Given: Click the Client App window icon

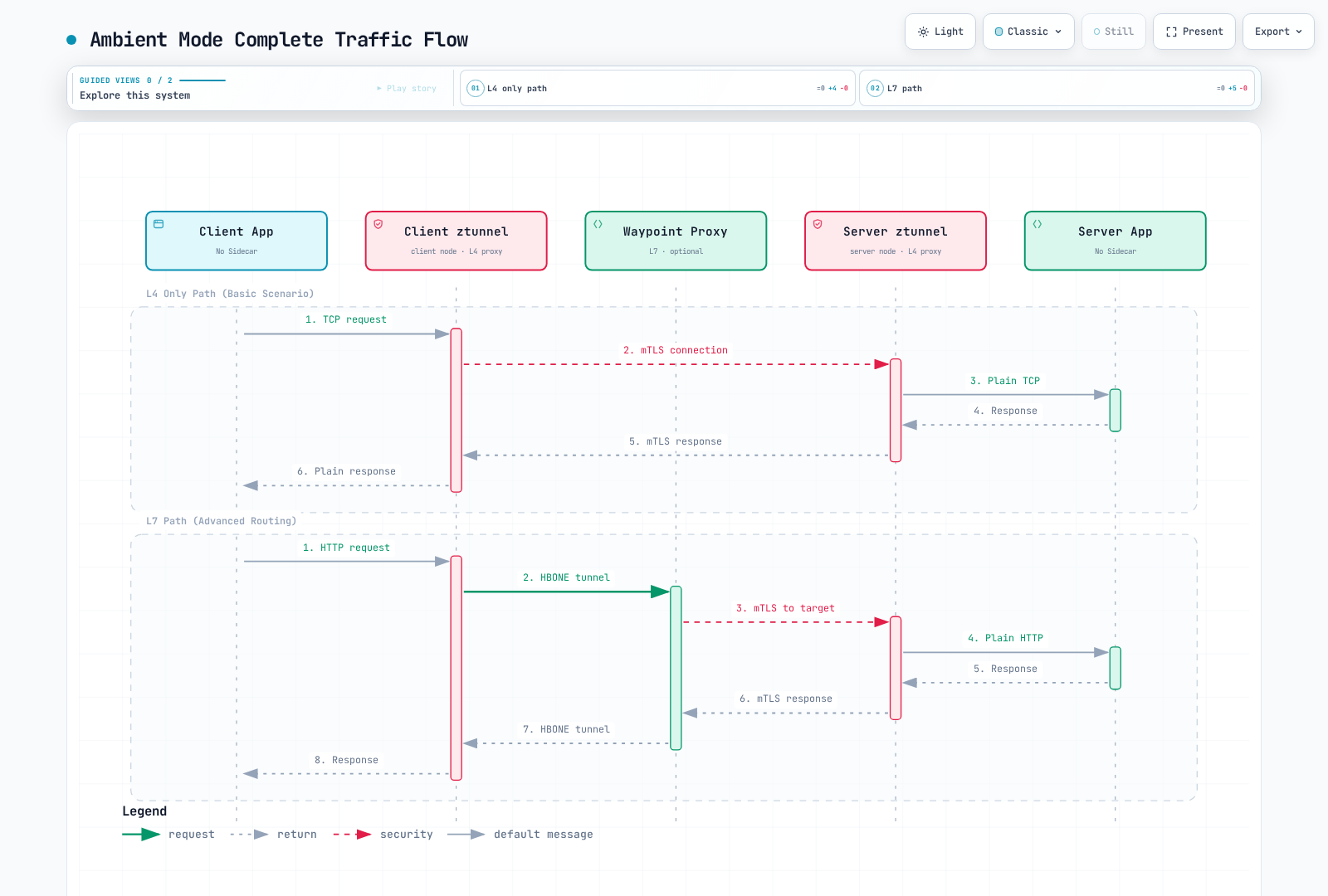Looking at the screenshot, I should (159, 224).
